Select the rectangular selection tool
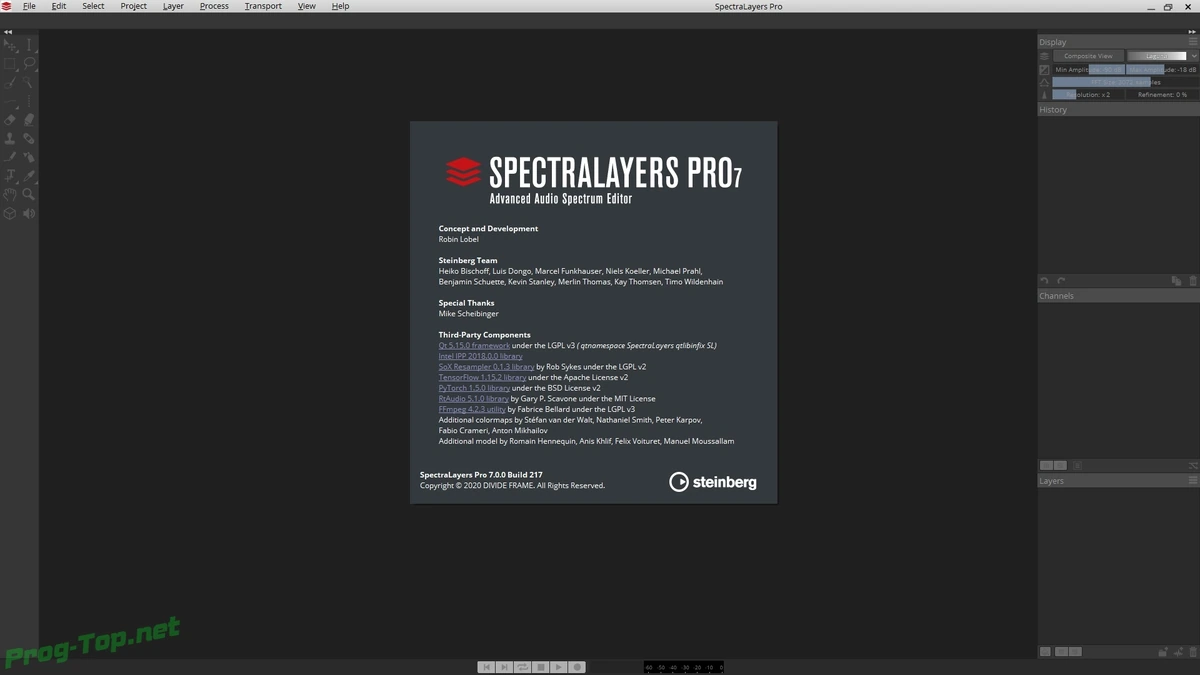Image resolution: width=1200 pixels, height=675 pixels. [10, 64]
